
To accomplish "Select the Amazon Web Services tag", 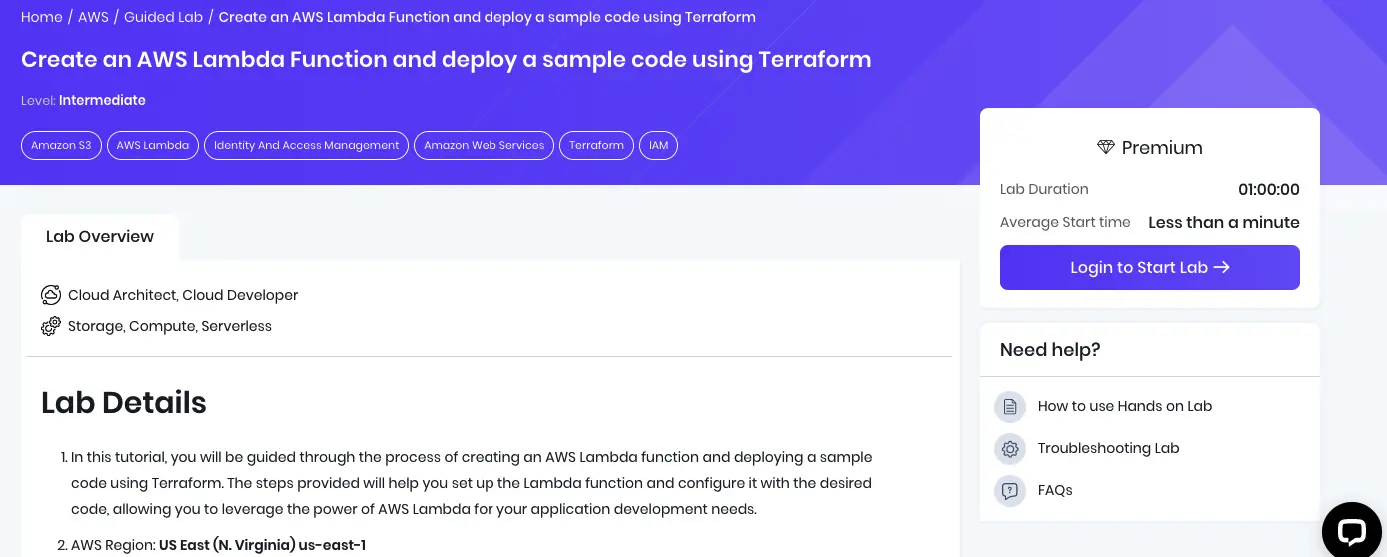I will (x=484, y=145).
